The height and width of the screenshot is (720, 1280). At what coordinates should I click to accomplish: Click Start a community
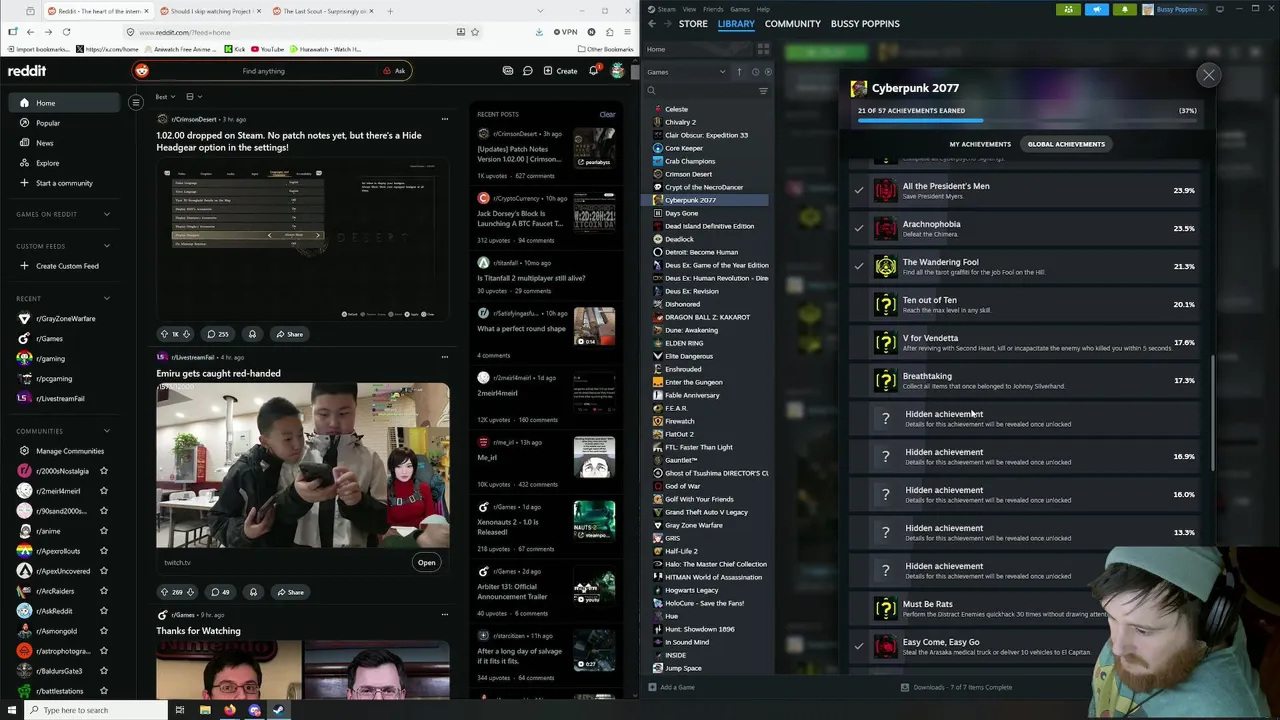[x=64, y=183]
